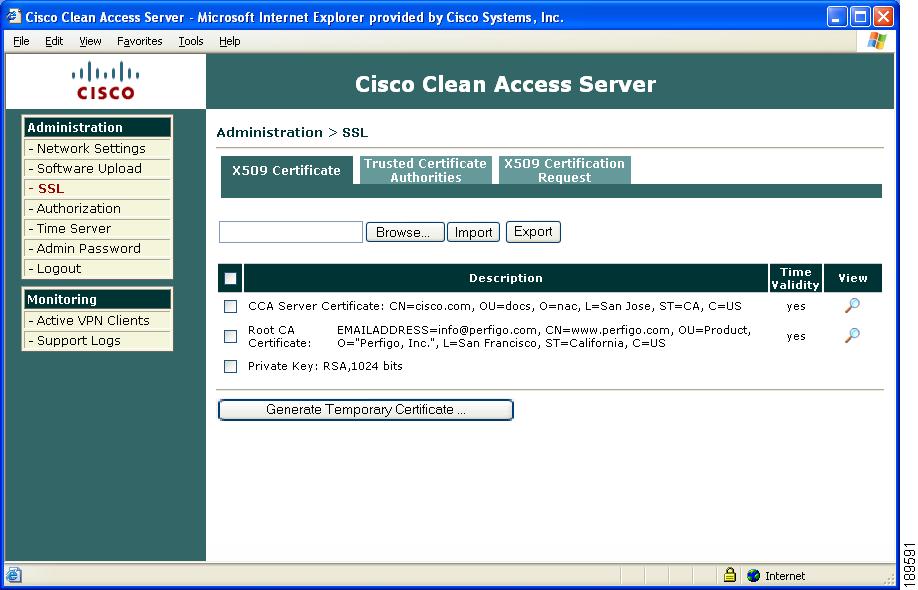Click 'Private Key: RSA,1024 bits' text
Screen dimensions: 918x590
pyautogui.click(x=325, y=366)
